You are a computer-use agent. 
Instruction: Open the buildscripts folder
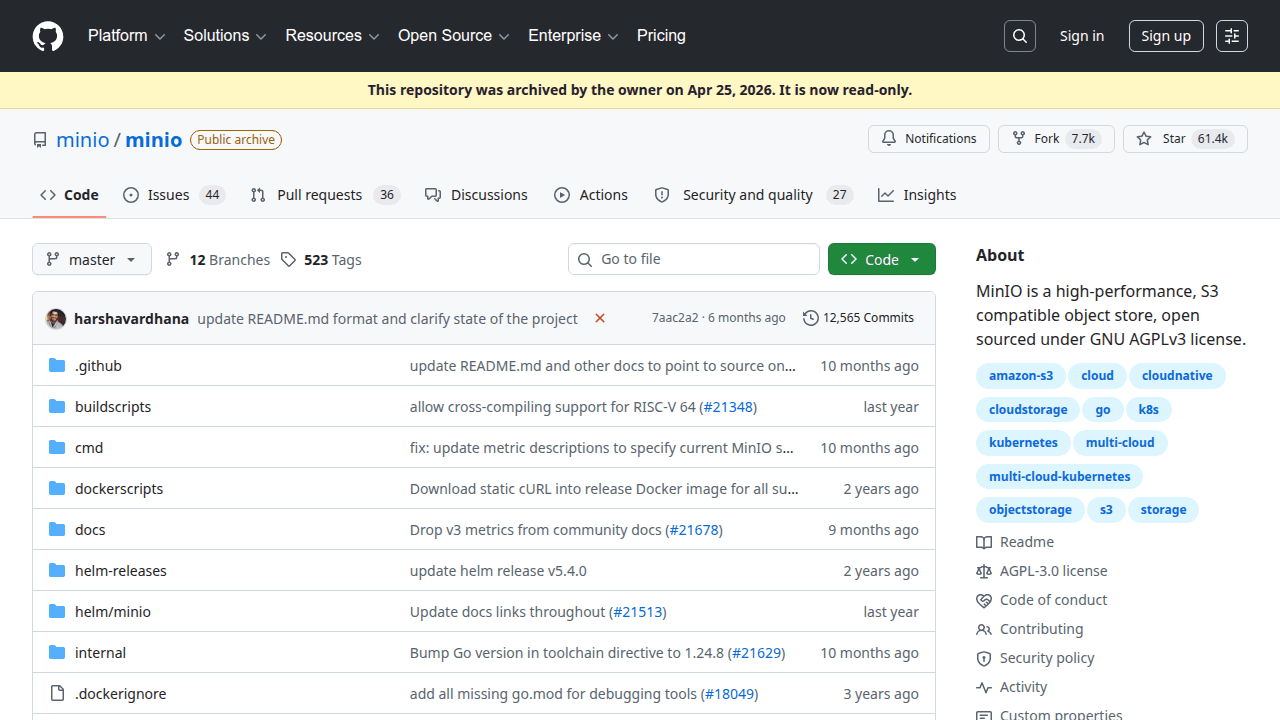point(113,407)
